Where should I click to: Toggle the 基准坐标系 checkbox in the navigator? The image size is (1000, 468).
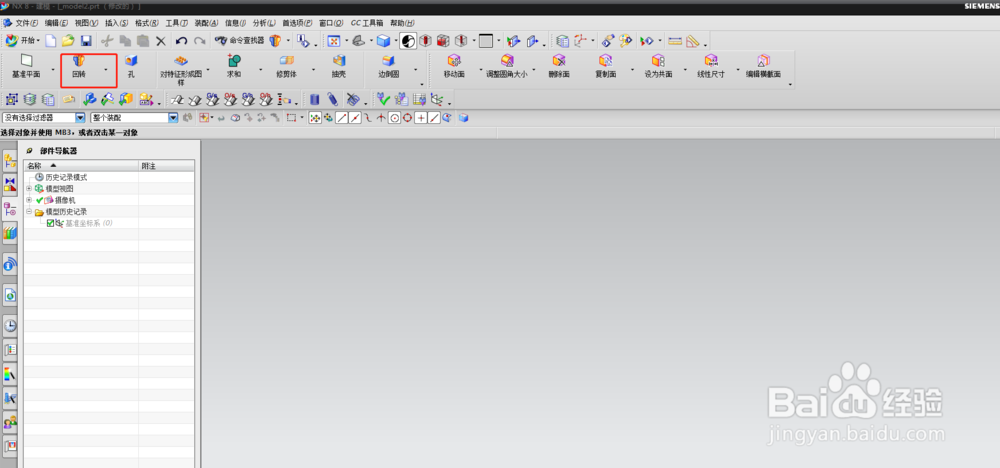[x=50, y=223]
